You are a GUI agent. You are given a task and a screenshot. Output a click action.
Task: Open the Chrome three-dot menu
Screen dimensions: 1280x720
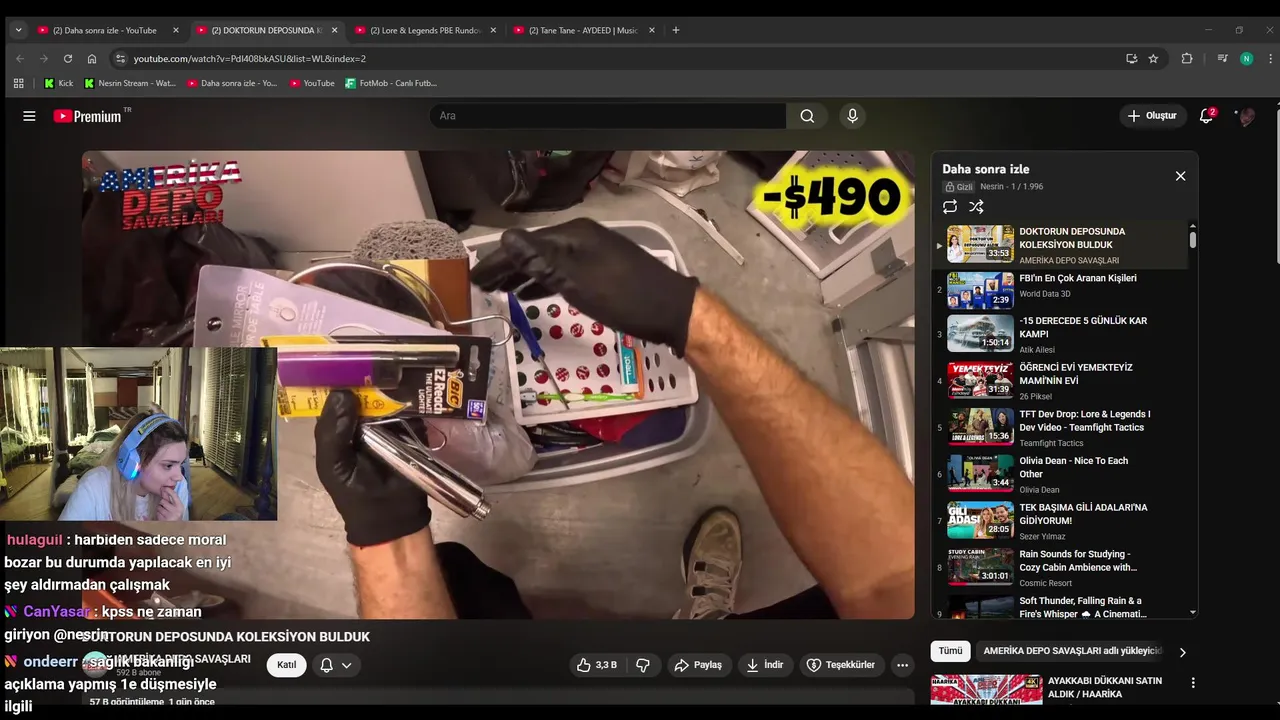(1269, 59)
